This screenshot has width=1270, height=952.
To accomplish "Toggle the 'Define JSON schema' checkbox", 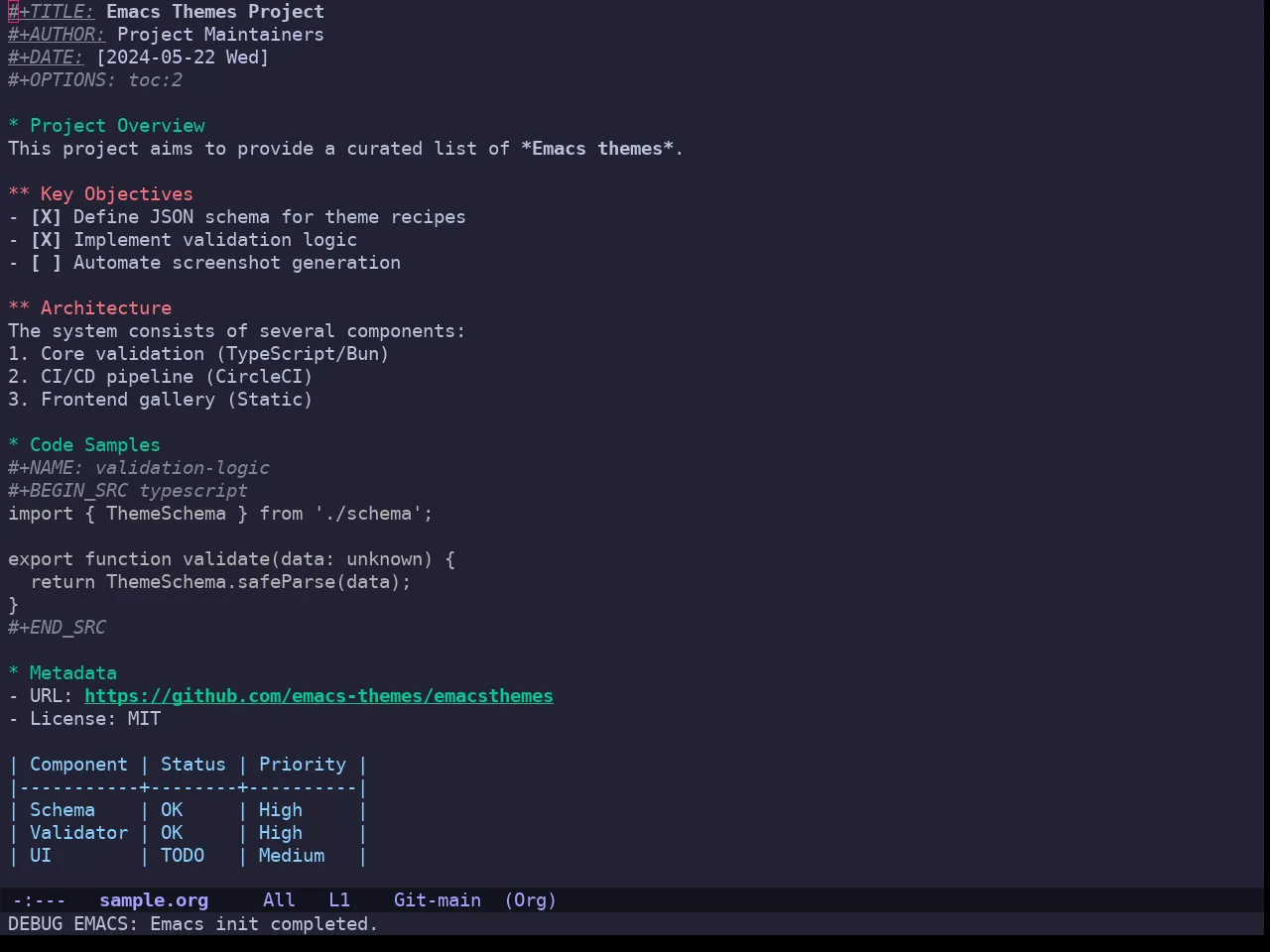I will 46,217.
